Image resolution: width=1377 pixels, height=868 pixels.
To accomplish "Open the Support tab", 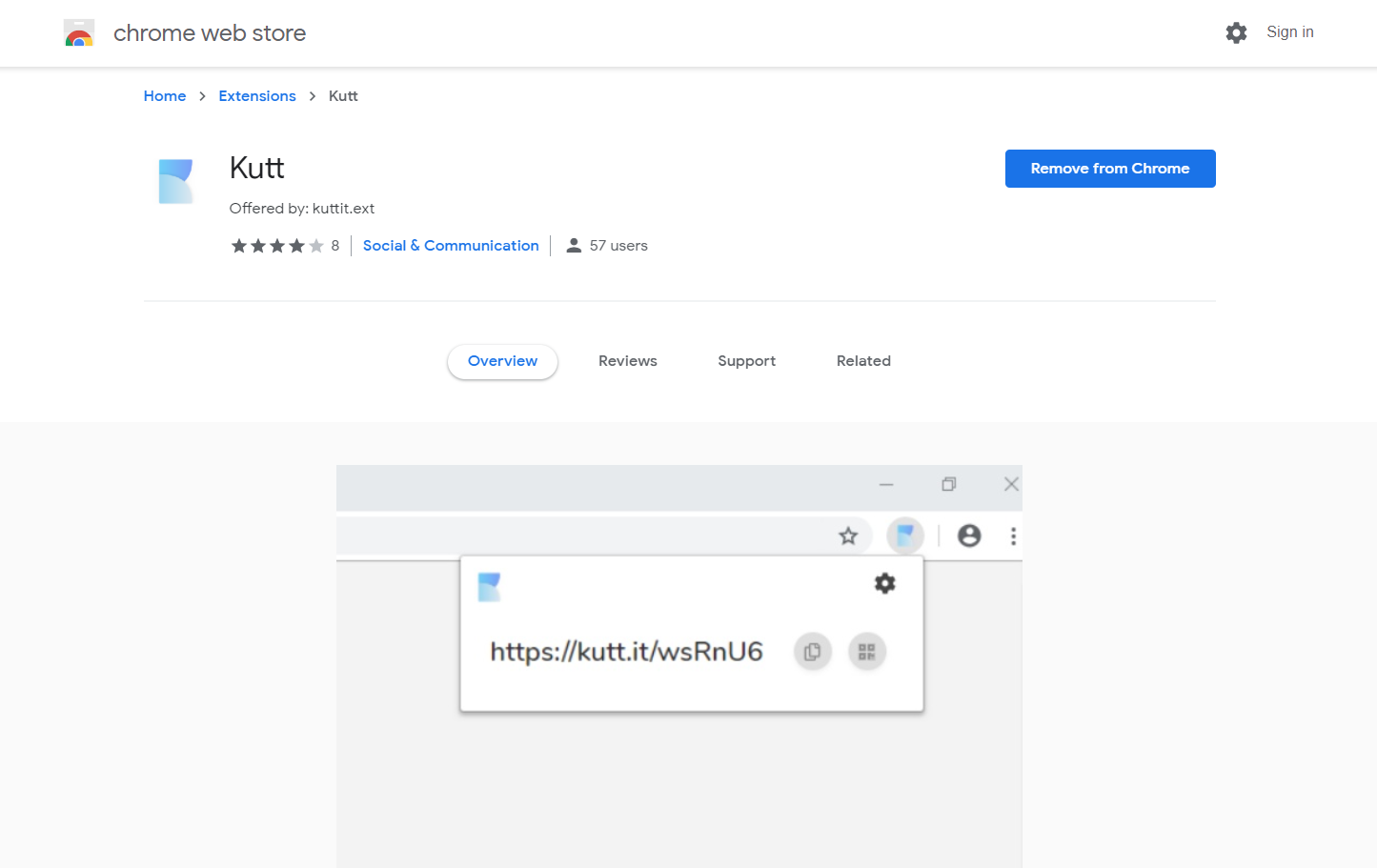I will click(x=746, y=361).
